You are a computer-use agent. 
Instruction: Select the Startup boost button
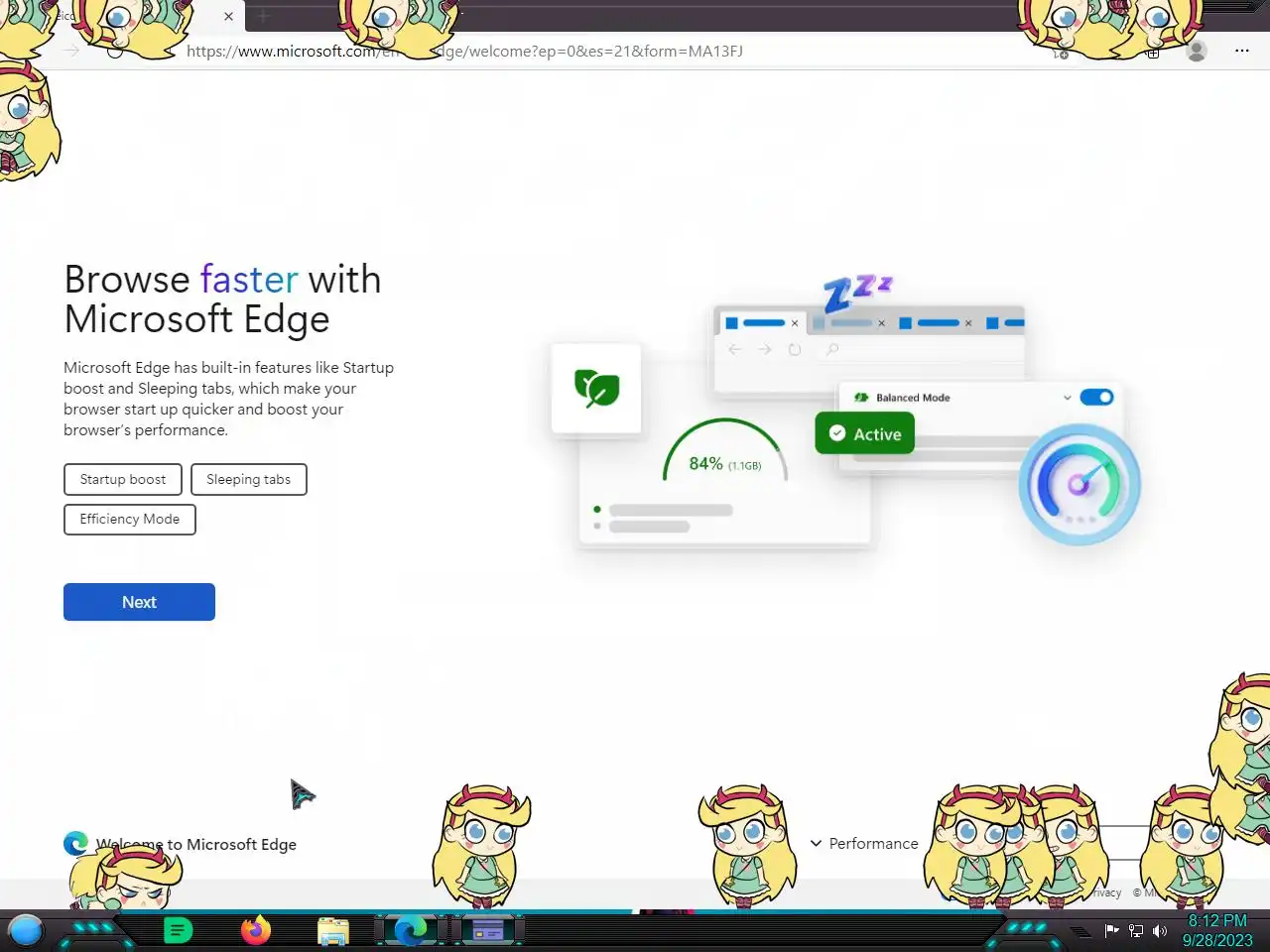(123, 479)
